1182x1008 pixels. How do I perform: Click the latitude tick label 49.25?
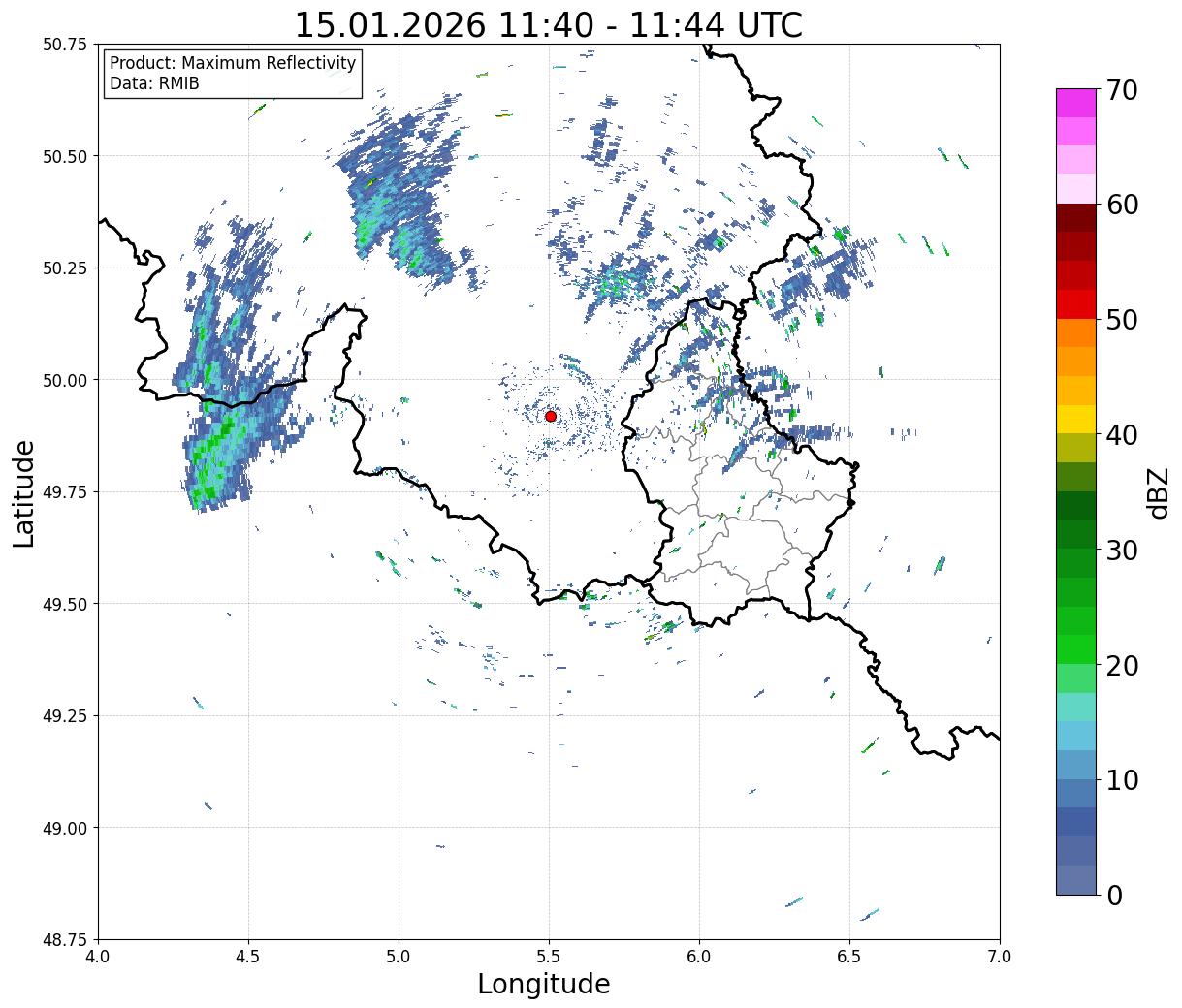pos(66,716)
